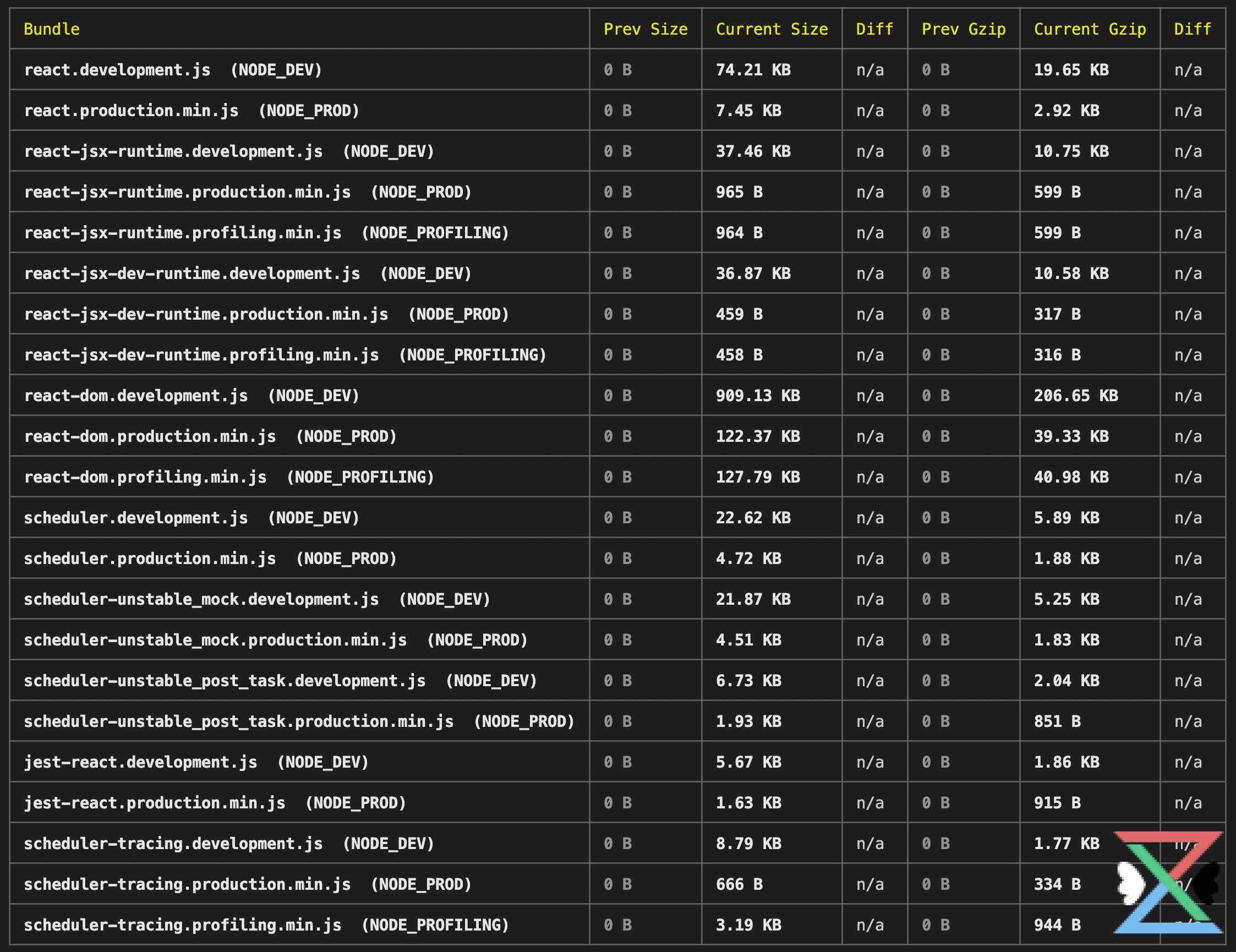
Task: Select react-jsx-runtime.profiling.min.js bundle name
Action: 183,233
